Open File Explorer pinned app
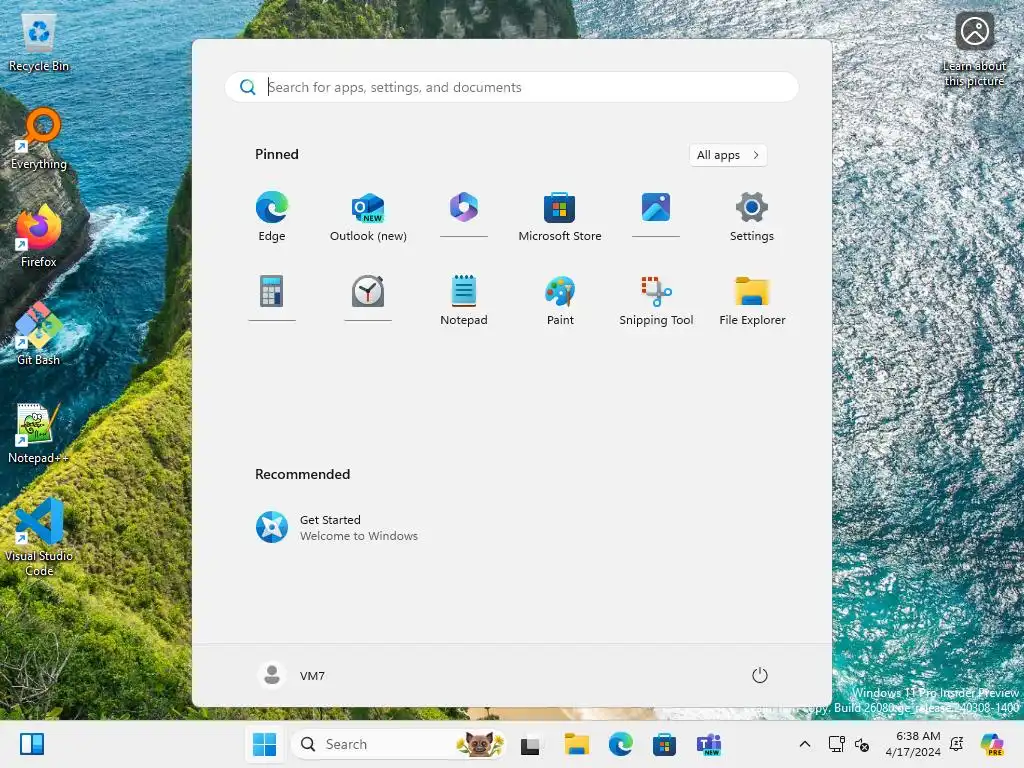This screenshot has height=768, width=1024. click(752, 300)
